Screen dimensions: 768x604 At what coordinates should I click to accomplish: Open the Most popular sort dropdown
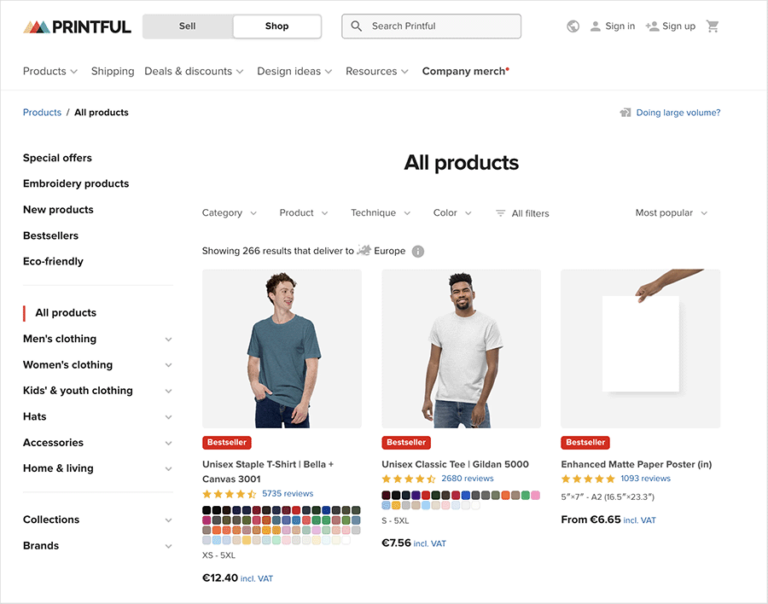[x=671, y=213]
